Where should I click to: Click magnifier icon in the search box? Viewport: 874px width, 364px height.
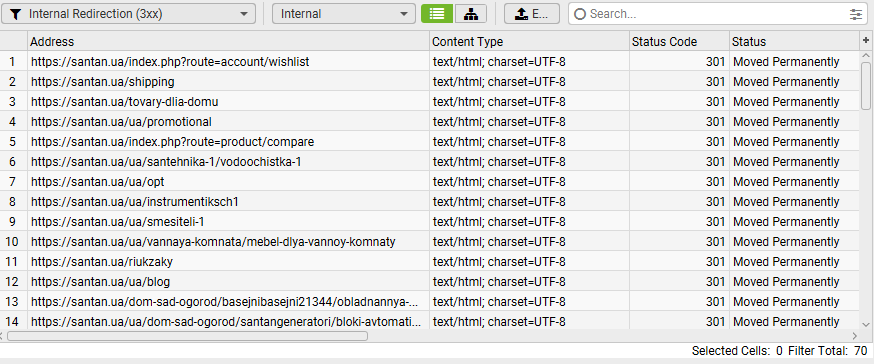[x=580, y=14]
